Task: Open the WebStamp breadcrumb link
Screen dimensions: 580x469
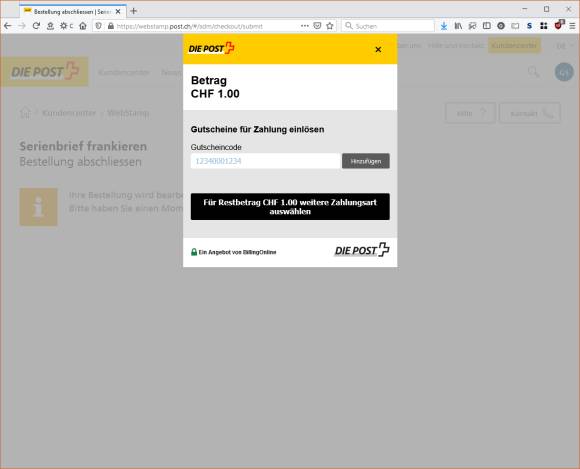Action: 128,113
